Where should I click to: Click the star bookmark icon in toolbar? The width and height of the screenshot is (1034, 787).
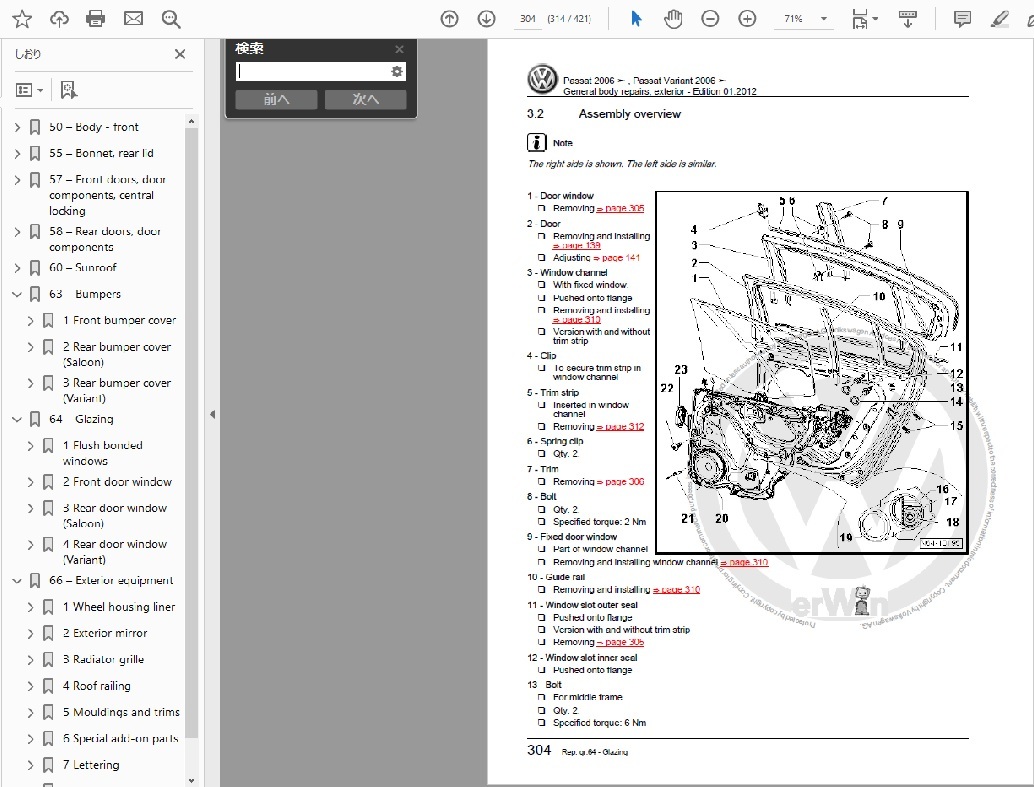click(22, 19)
